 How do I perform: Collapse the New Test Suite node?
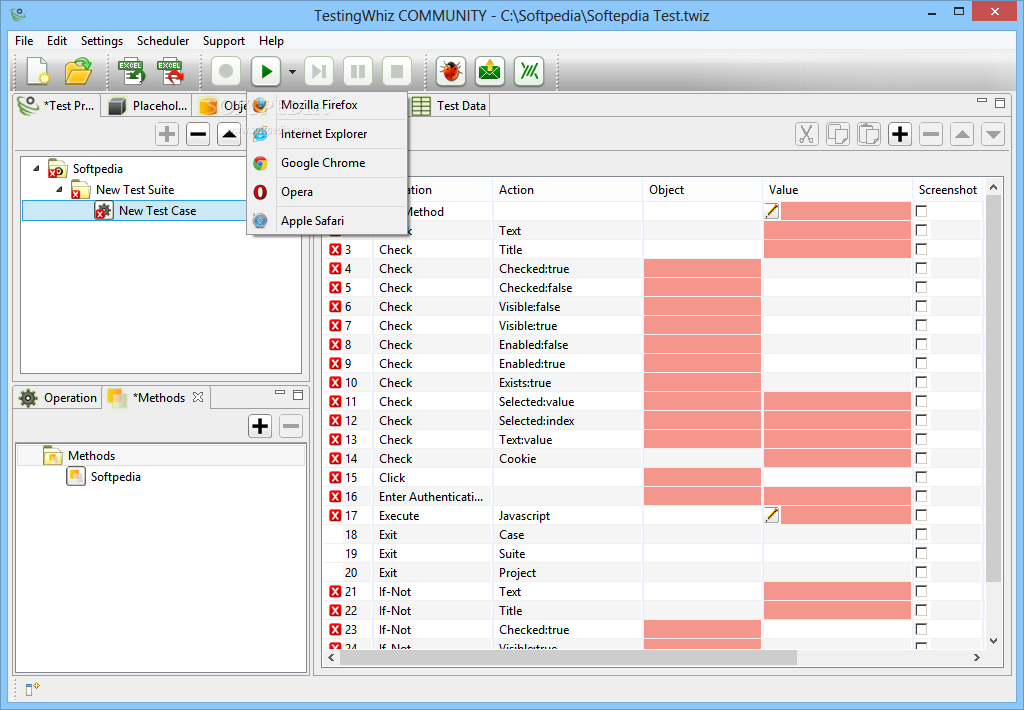[59, 189]
